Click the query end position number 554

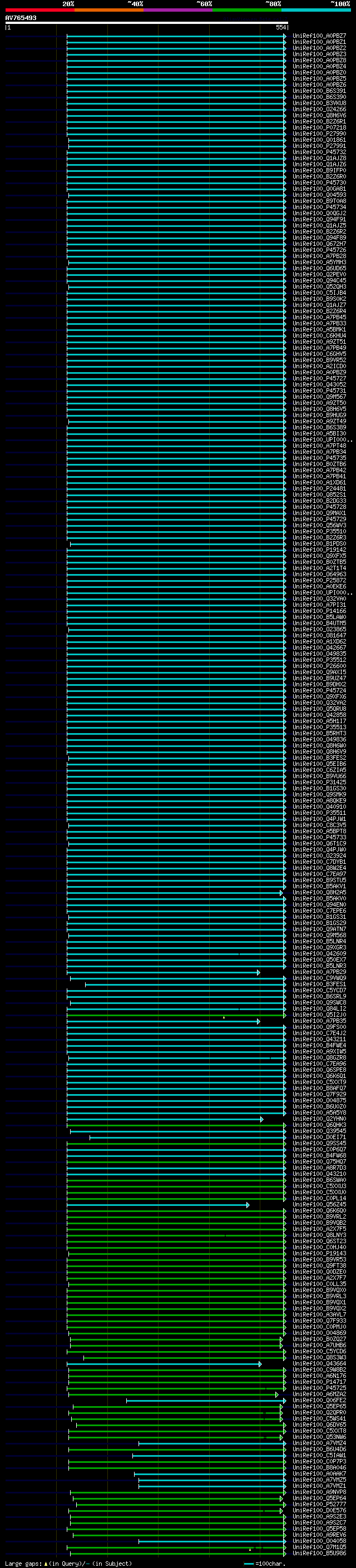[x=280, y=27]
